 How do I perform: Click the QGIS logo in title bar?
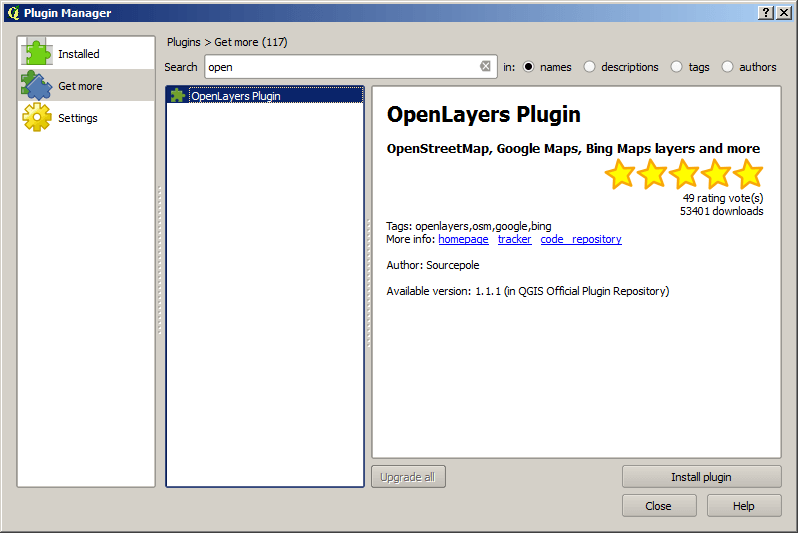point(13,13)
